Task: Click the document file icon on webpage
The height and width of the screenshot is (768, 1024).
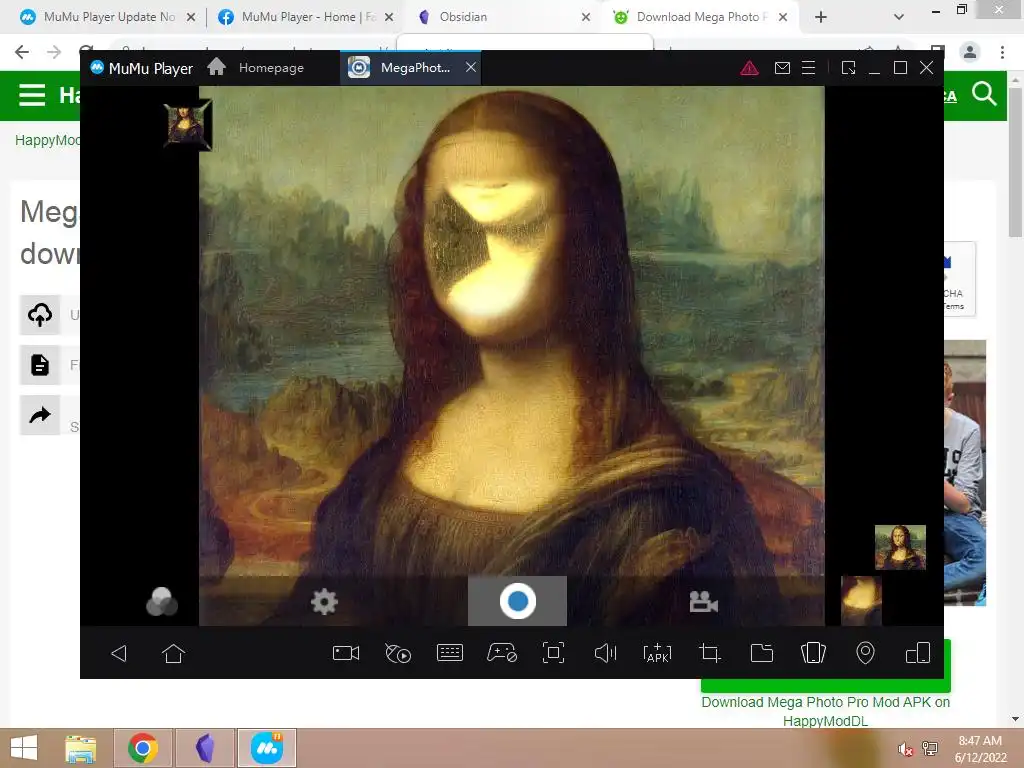Action: coord(40,364)
